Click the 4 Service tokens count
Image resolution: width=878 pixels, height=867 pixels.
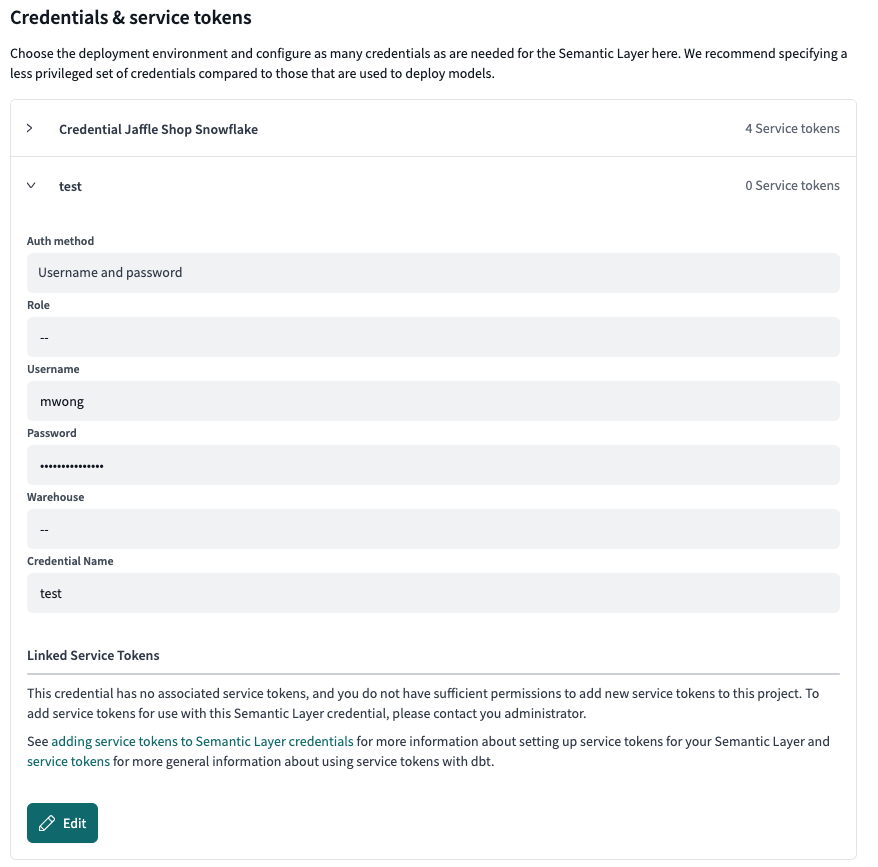point(793,128)
